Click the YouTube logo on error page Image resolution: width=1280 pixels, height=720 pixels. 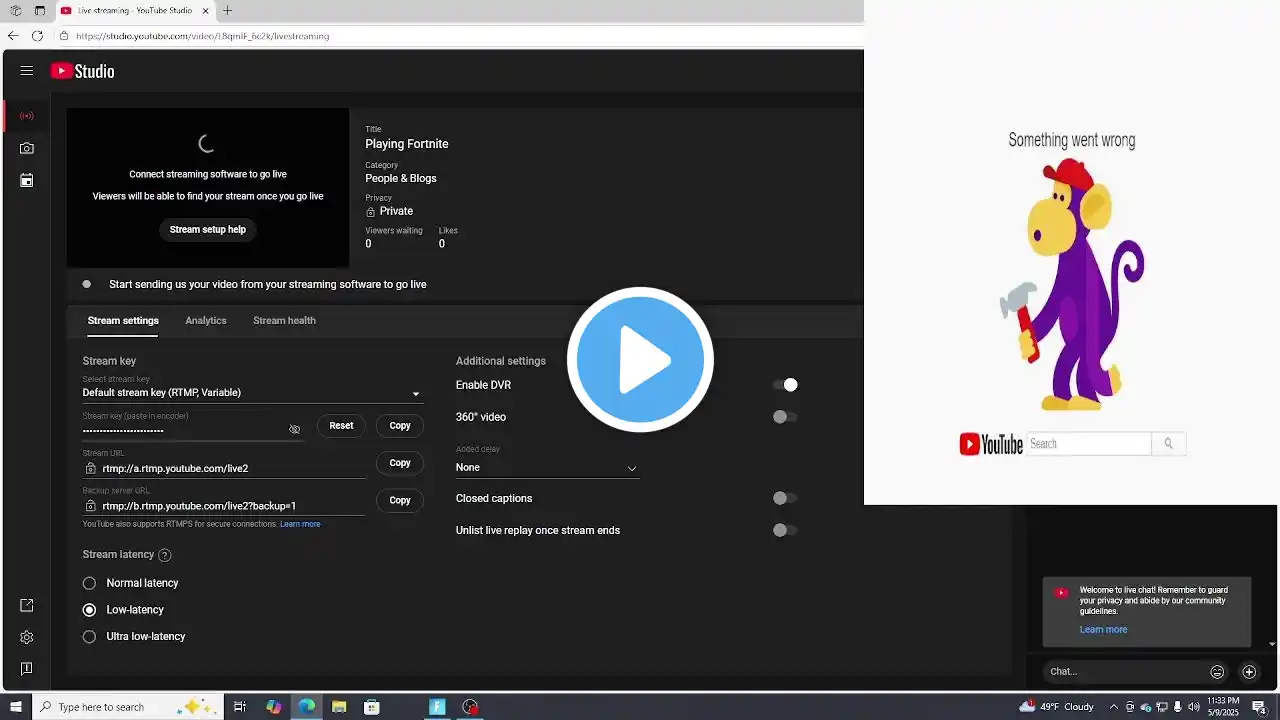click(991, 444)
